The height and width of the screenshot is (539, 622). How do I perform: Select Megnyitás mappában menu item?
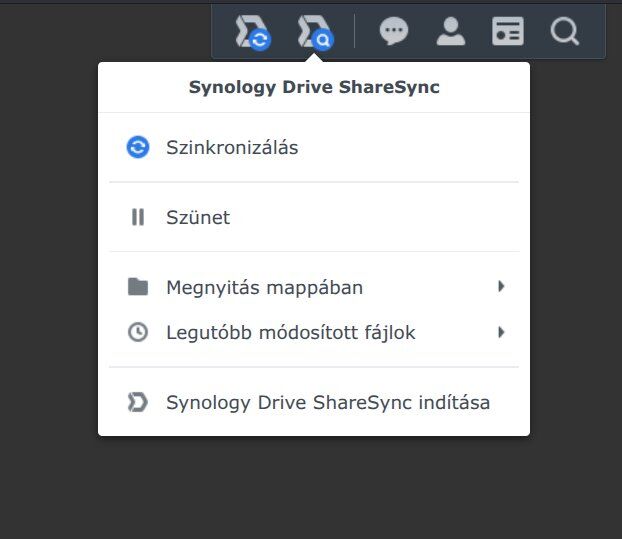point(264,288)
